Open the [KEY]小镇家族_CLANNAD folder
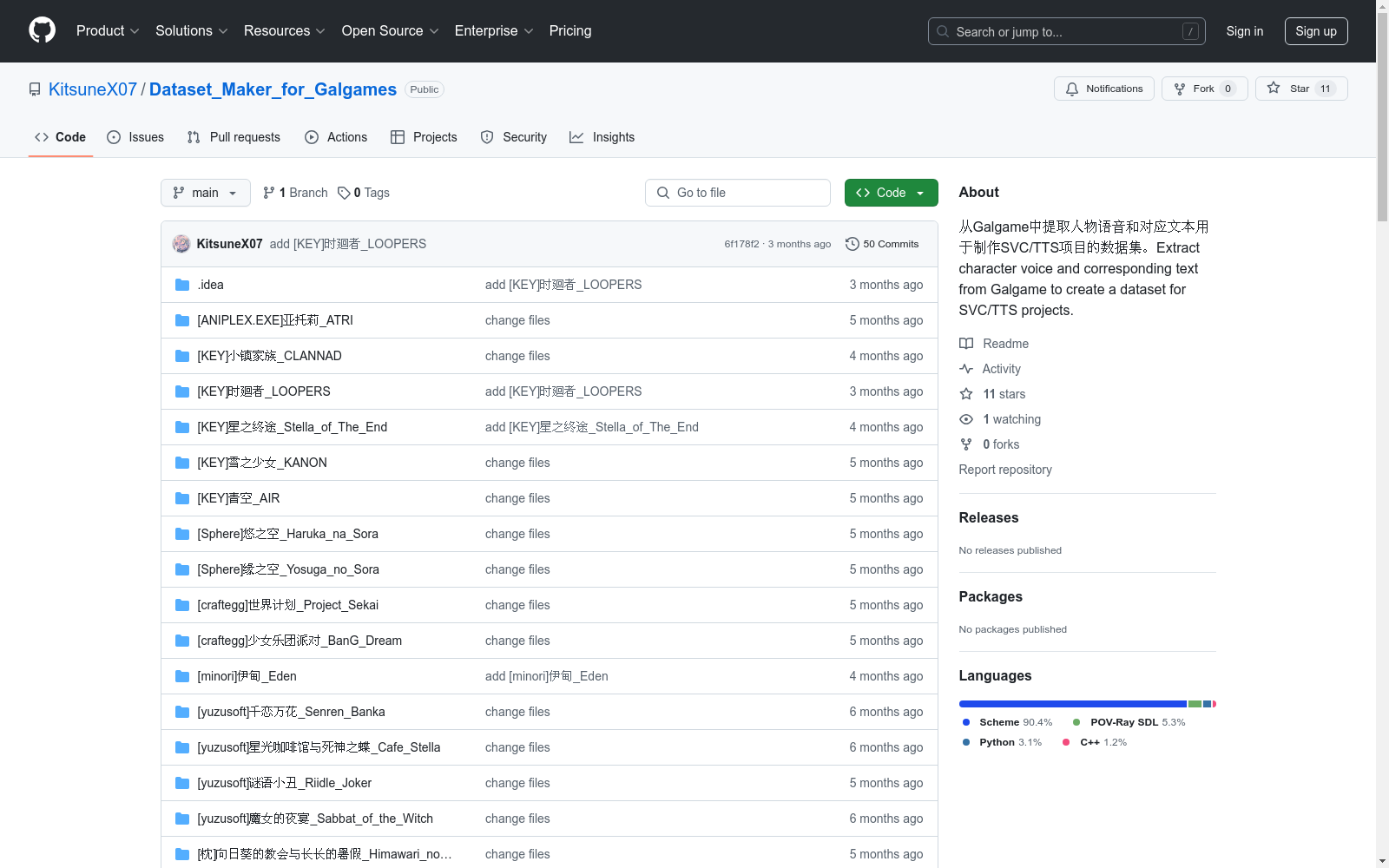 coord(269,356)
